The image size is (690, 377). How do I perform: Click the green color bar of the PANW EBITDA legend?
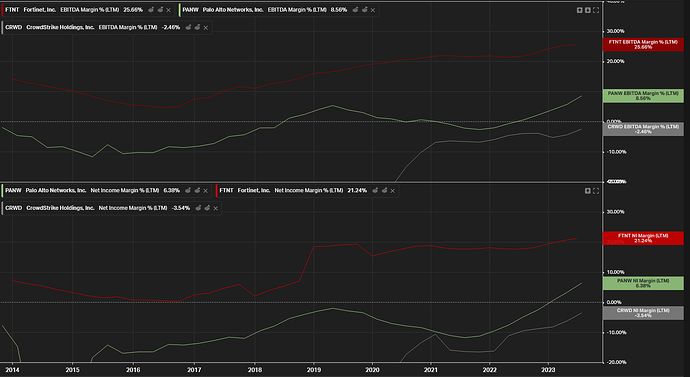click(180, 10)
